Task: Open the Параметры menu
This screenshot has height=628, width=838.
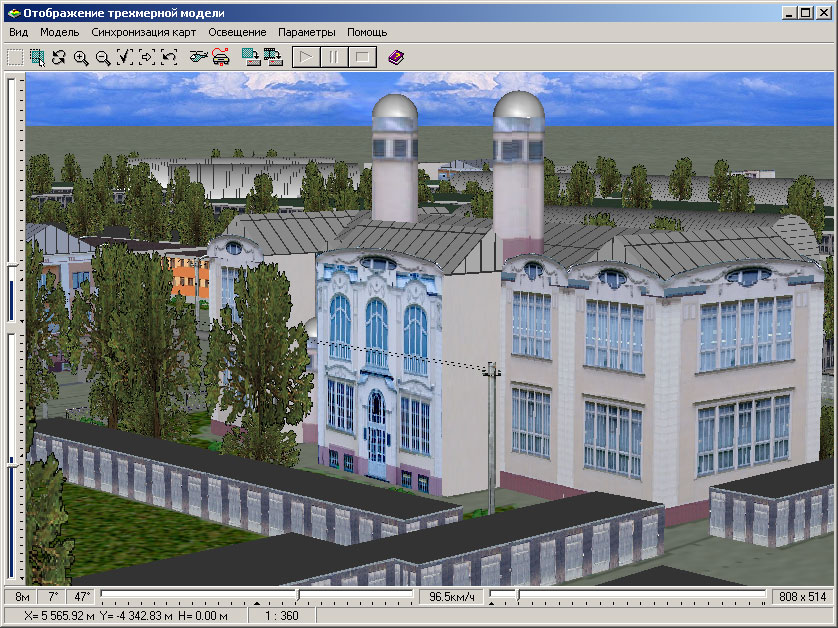Action: (307, 32)
